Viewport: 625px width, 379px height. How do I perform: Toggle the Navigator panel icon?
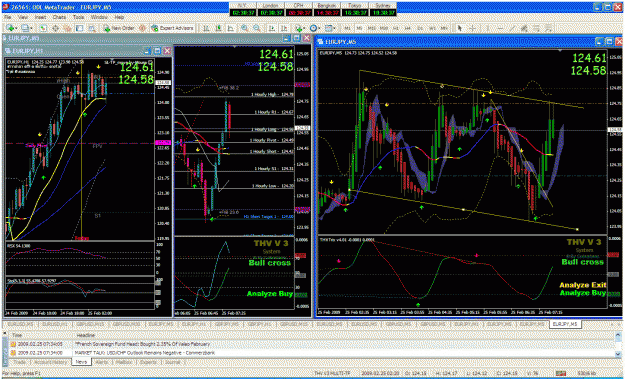[68, 28]
